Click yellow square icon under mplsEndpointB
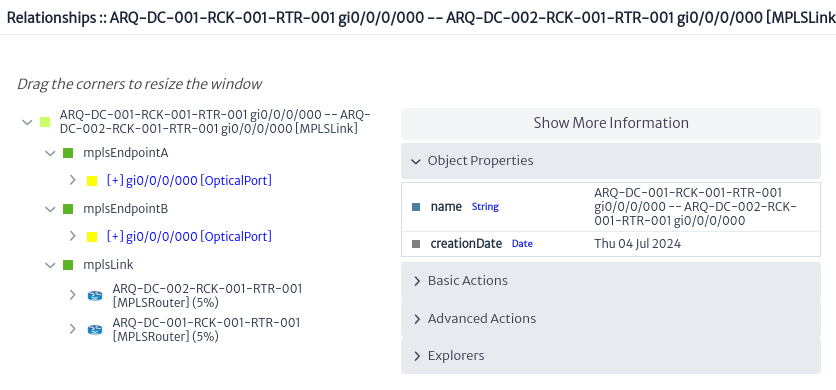The image size is (836, 390). (92, 237)
